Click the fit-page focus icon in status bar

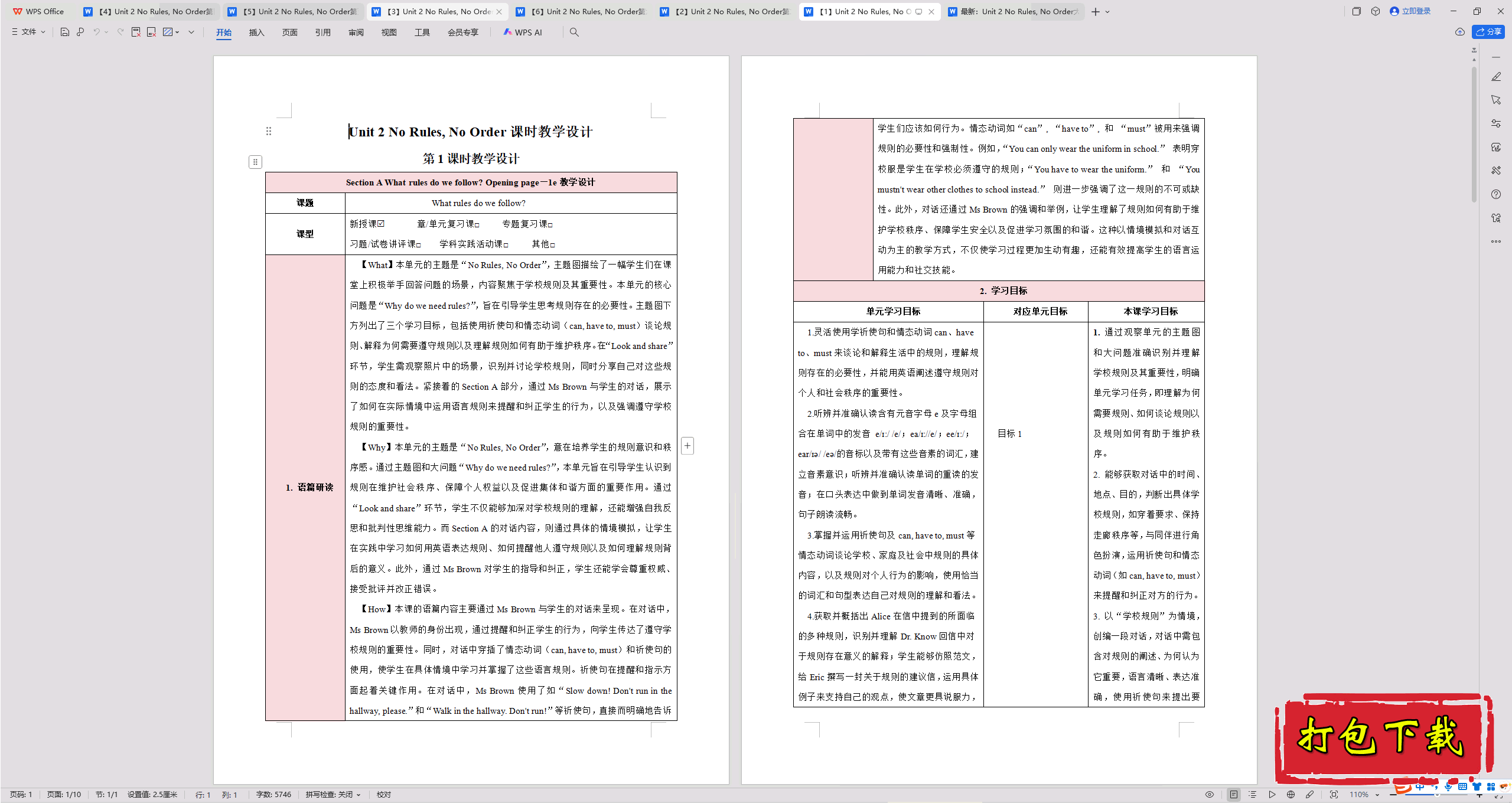[1334, 795]
